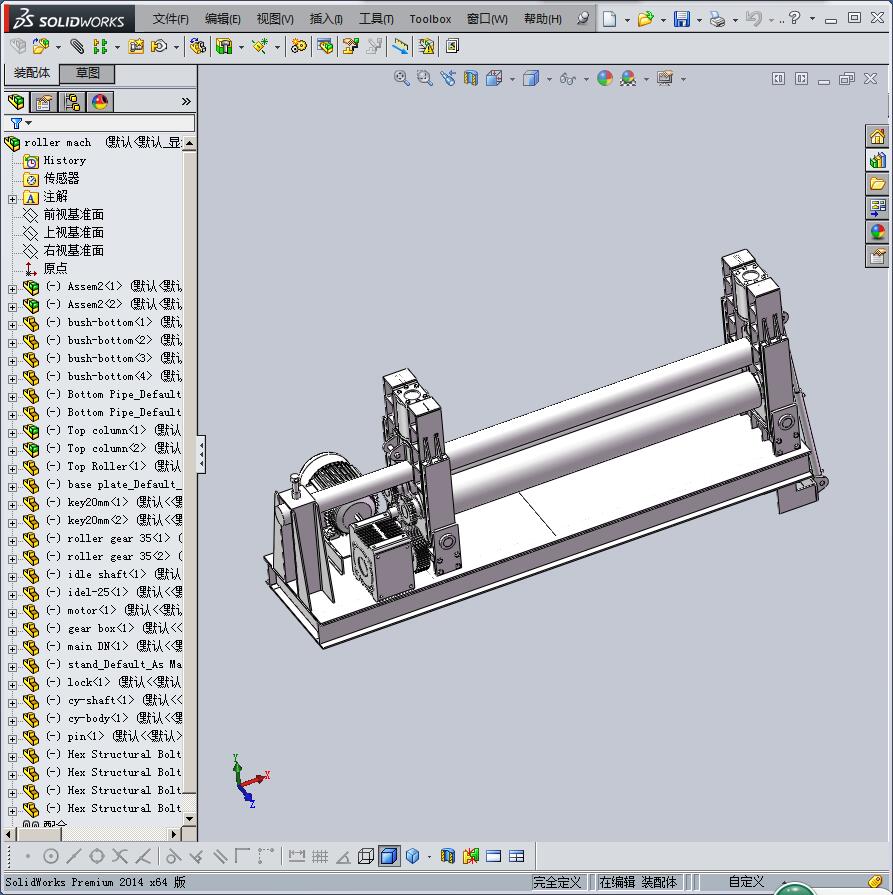Click the feature tree filter field
The image size is (893, 895).
point(99,123)
